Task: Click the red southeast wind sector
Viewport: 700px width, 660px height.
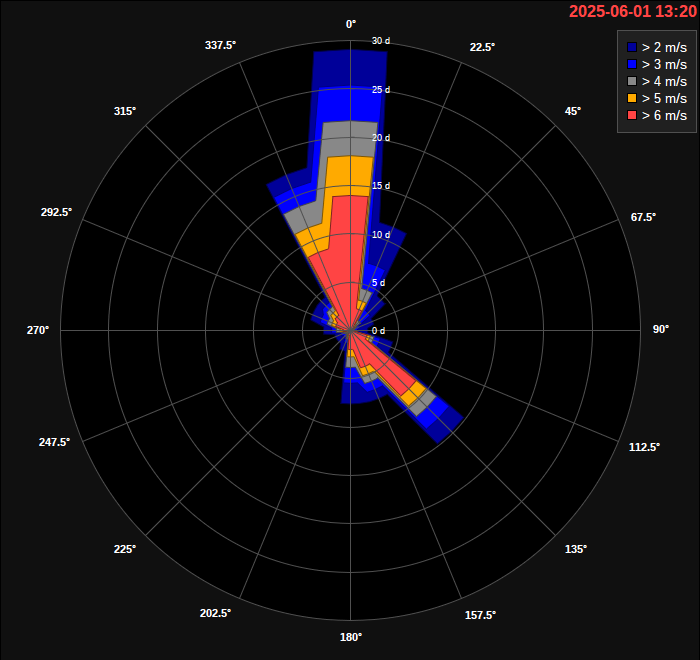Action: tap(384, 364)
